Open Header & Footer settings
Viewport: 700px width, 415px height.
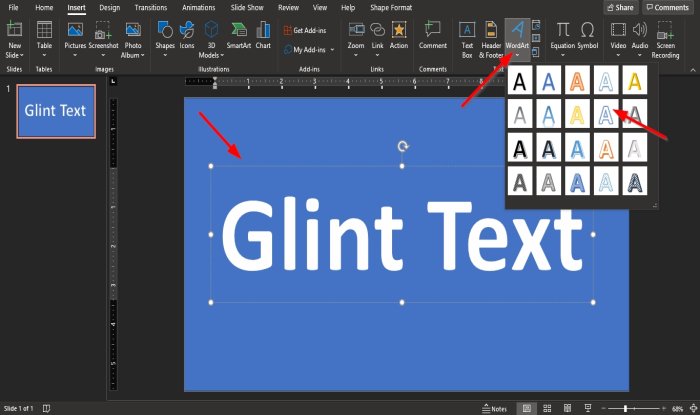point(491,40)
